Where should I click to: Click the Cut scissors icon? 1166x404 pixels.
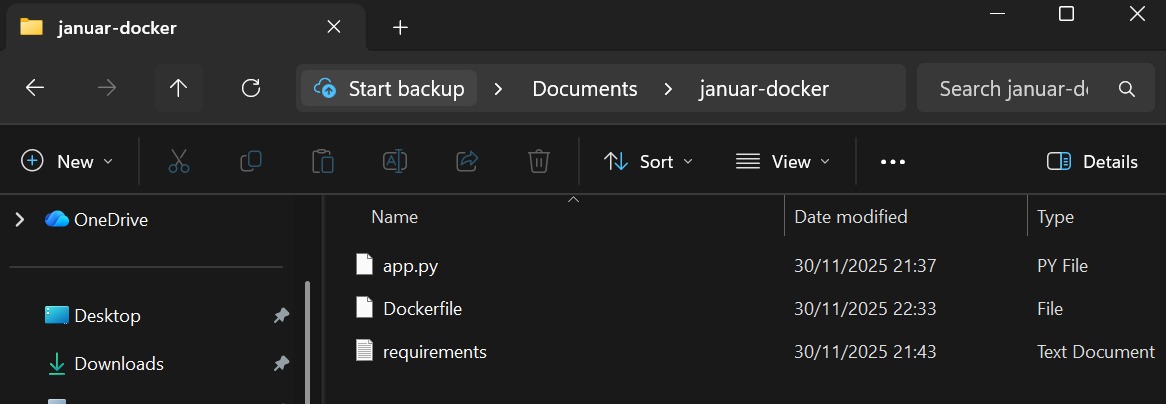179,161
